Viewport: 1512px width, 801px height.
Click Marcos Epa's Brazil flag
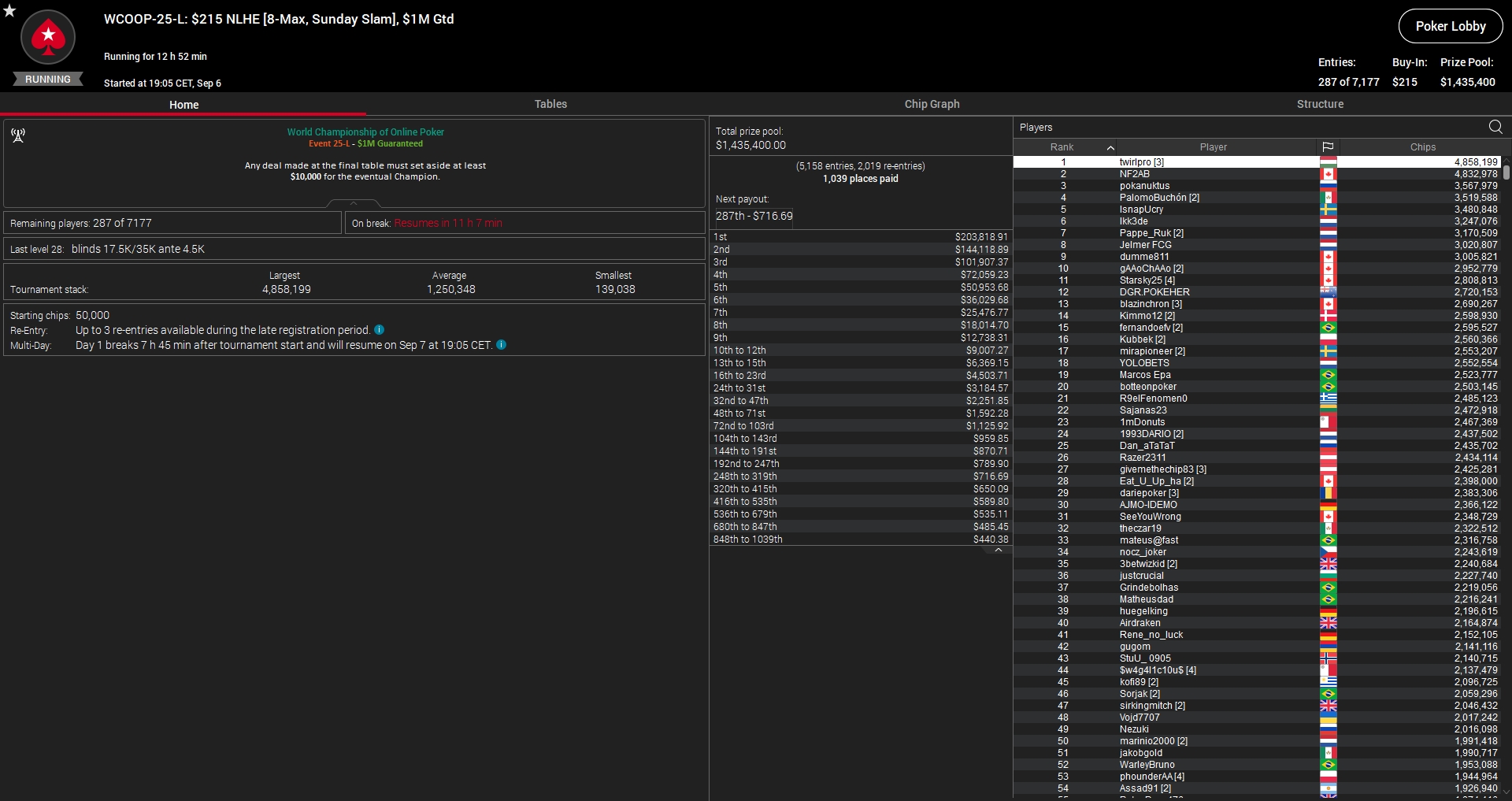pos(1329,375)
